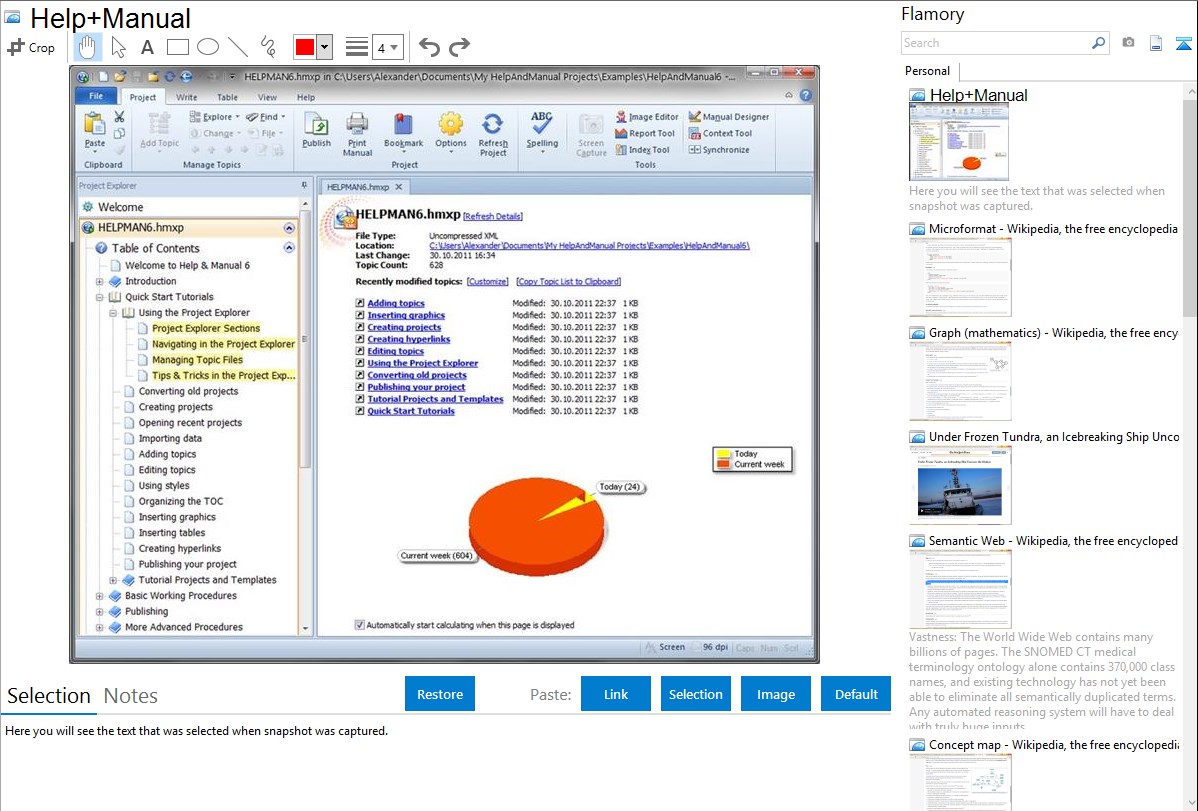
Task: Select the text annotation tool
Action: tap(147, 47)
